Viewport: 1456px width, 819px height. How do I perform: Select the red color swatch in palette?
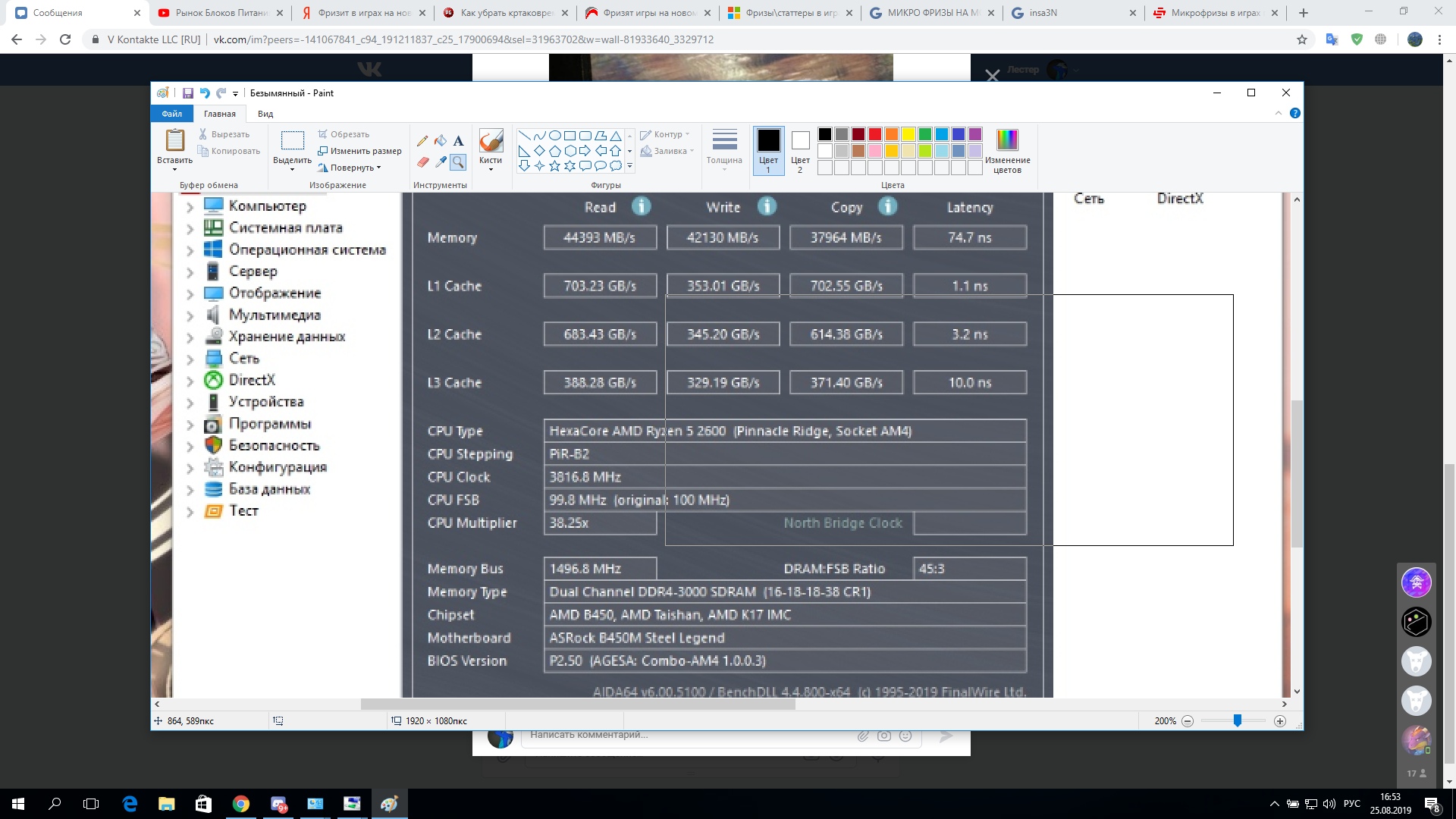(874, 134)
